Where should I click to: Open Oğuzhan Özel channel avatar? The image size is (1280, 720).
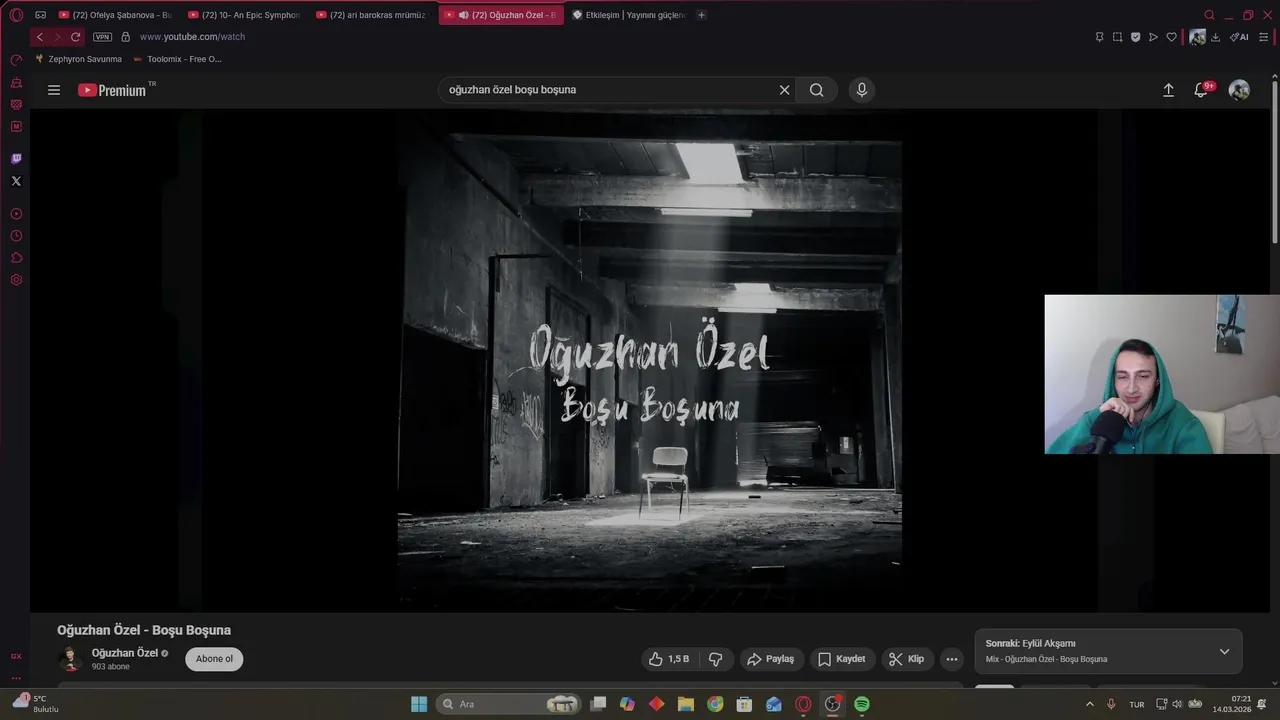click(70, 659)
